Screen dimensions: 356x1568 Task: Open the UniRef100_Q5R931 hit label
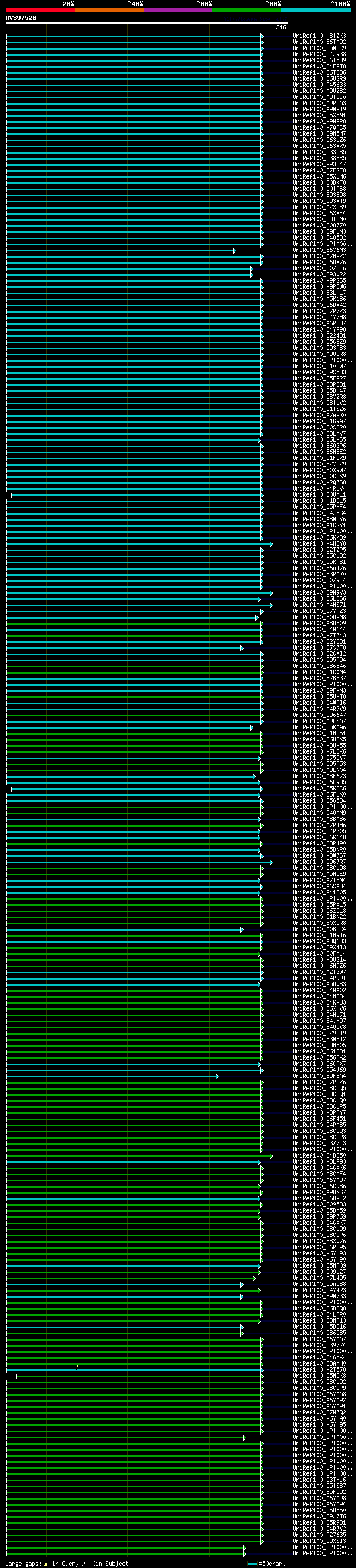click(x=319, y=1523)
